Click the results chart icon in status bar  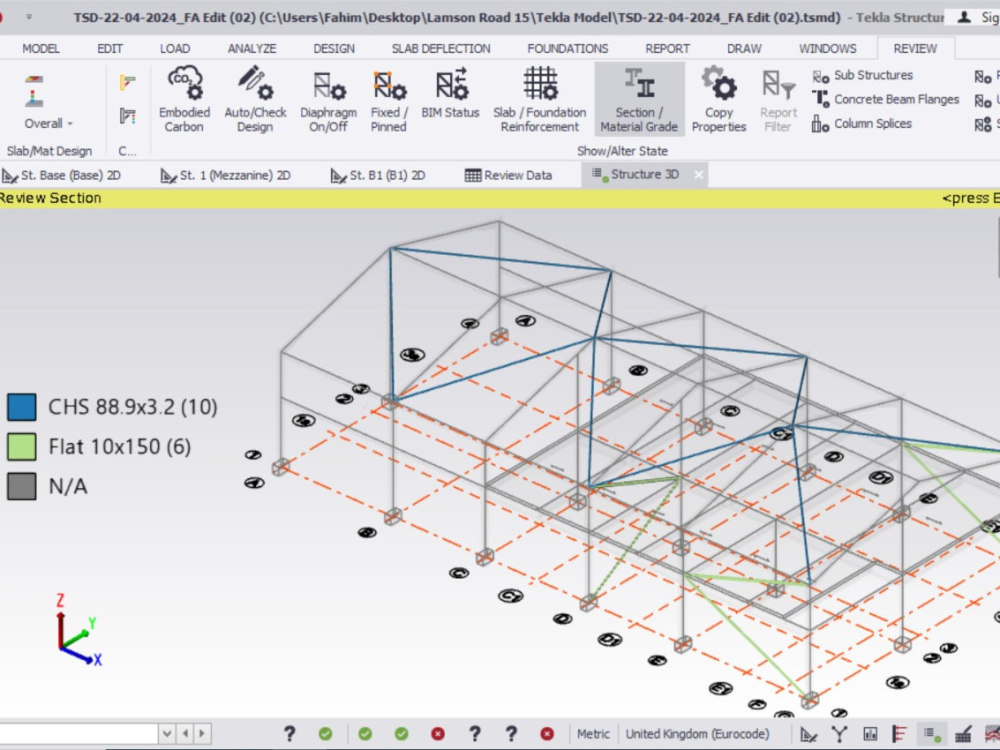[x=870, y=735]
